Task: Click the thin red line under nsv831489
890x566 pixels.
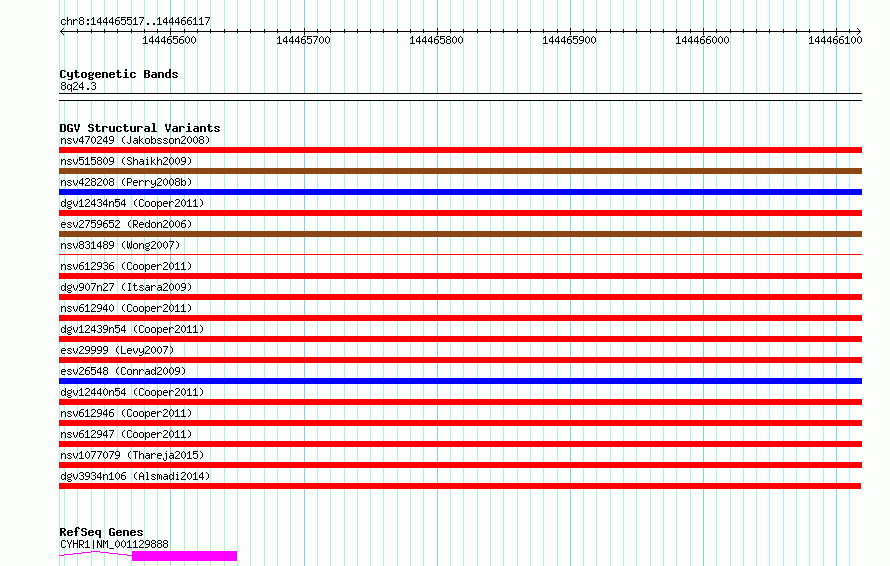Action: click(460, 254)
